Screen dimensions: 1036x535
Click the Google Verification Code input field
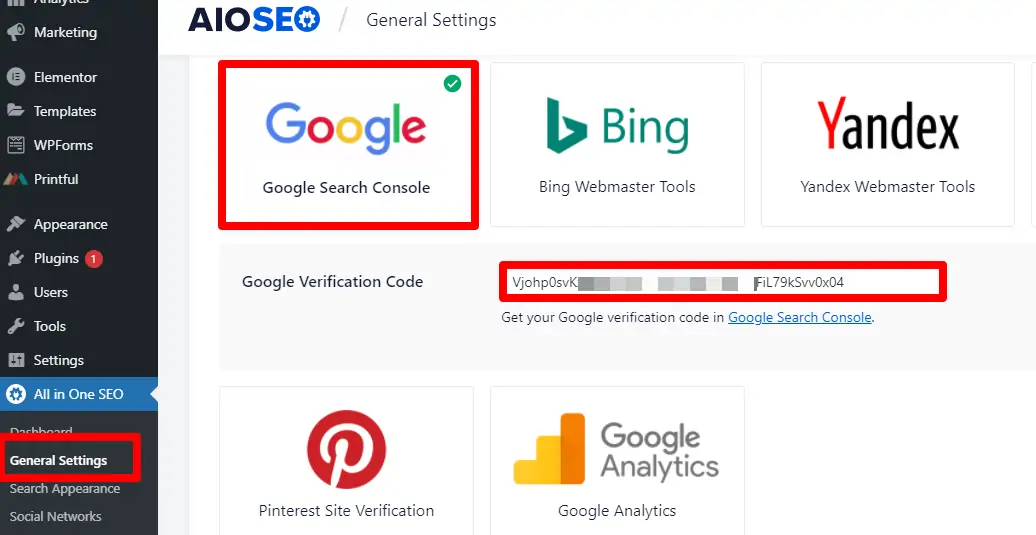tap(720, 282)
